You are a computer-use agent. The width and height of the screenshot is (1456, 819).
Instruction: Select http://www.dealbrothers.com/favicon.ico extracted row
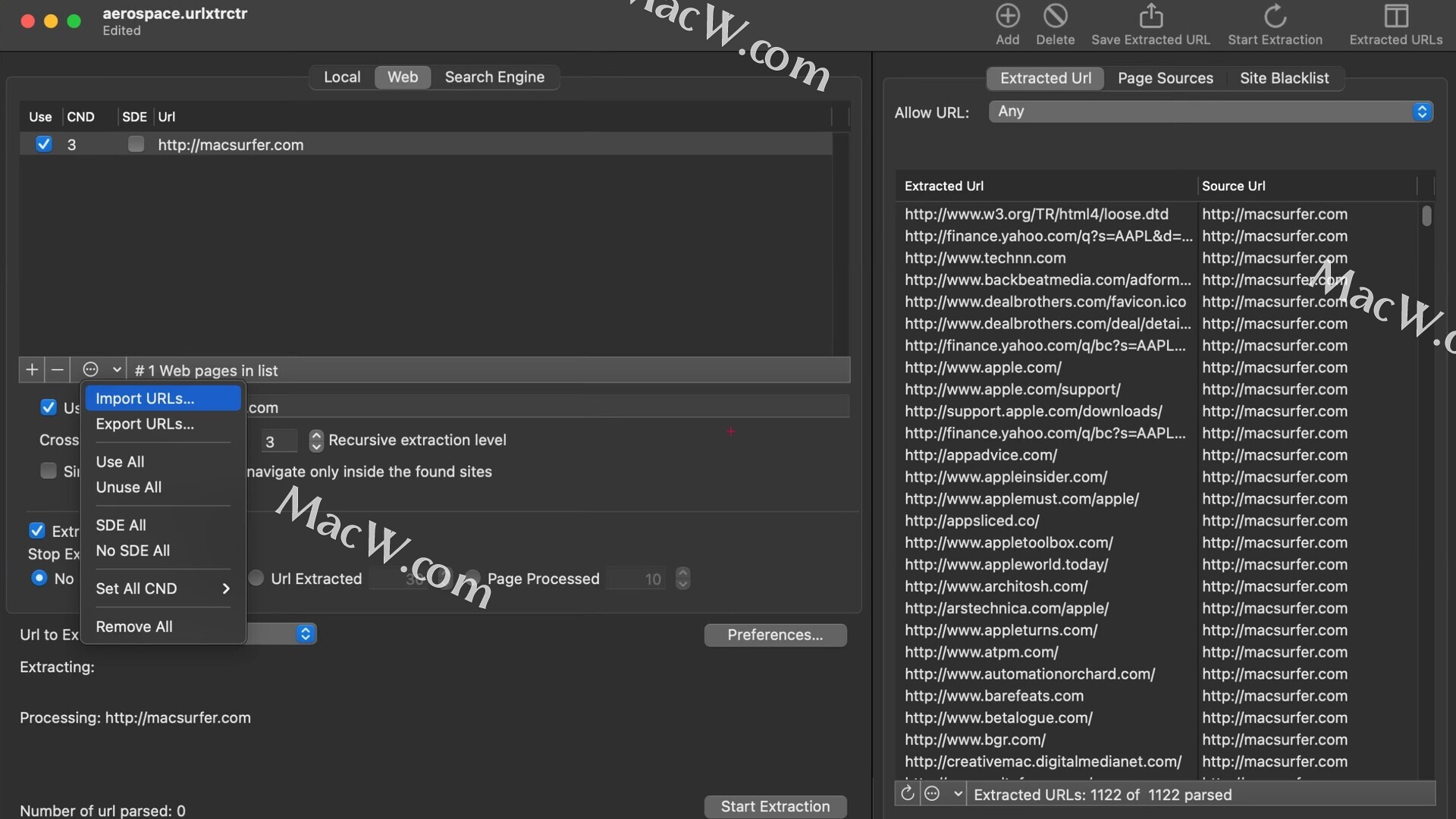coord(1157,302)
